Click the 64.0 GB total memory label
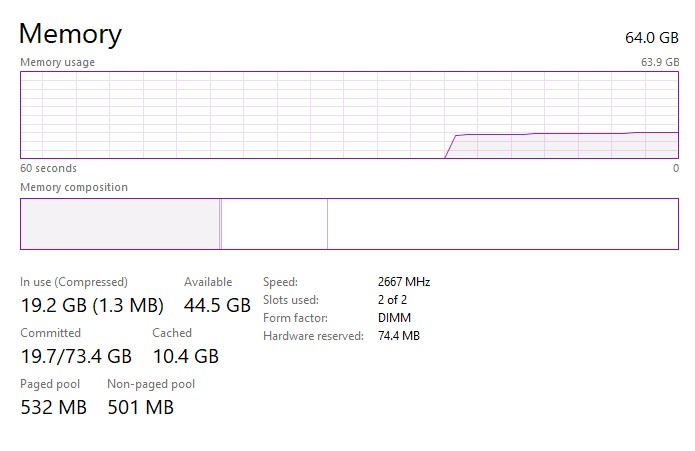 652,38
